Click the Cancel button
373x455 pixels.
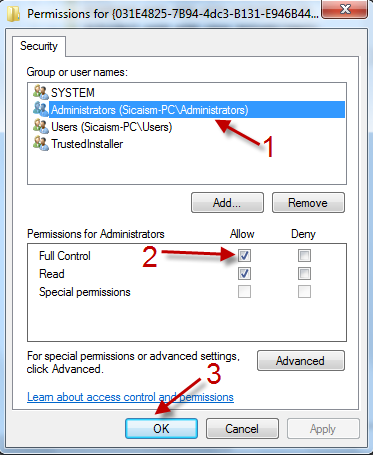[242, 429]
